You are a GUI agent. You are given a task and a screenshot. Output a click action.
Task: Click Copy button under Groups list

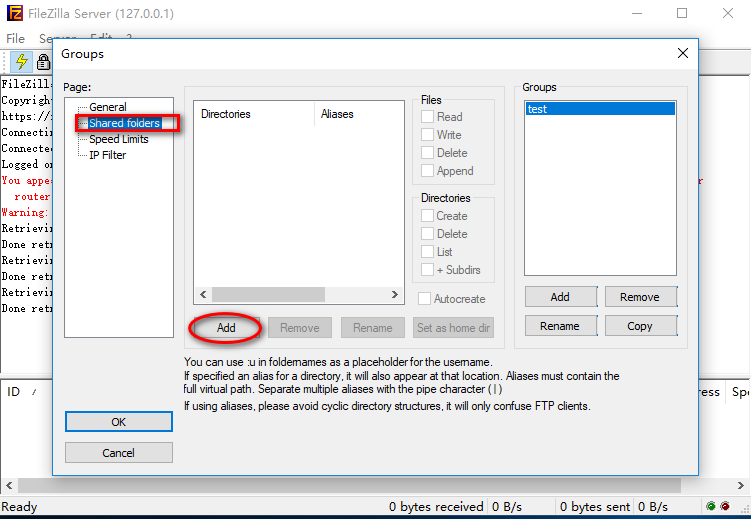point(641,326)
